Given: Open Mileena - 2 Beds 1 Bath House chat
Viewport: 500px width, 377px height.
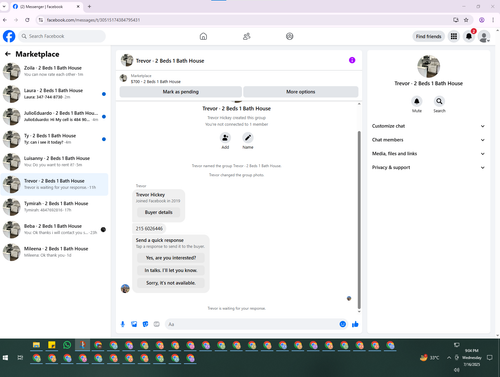Looking at the screenshot, I should point(55,252).
